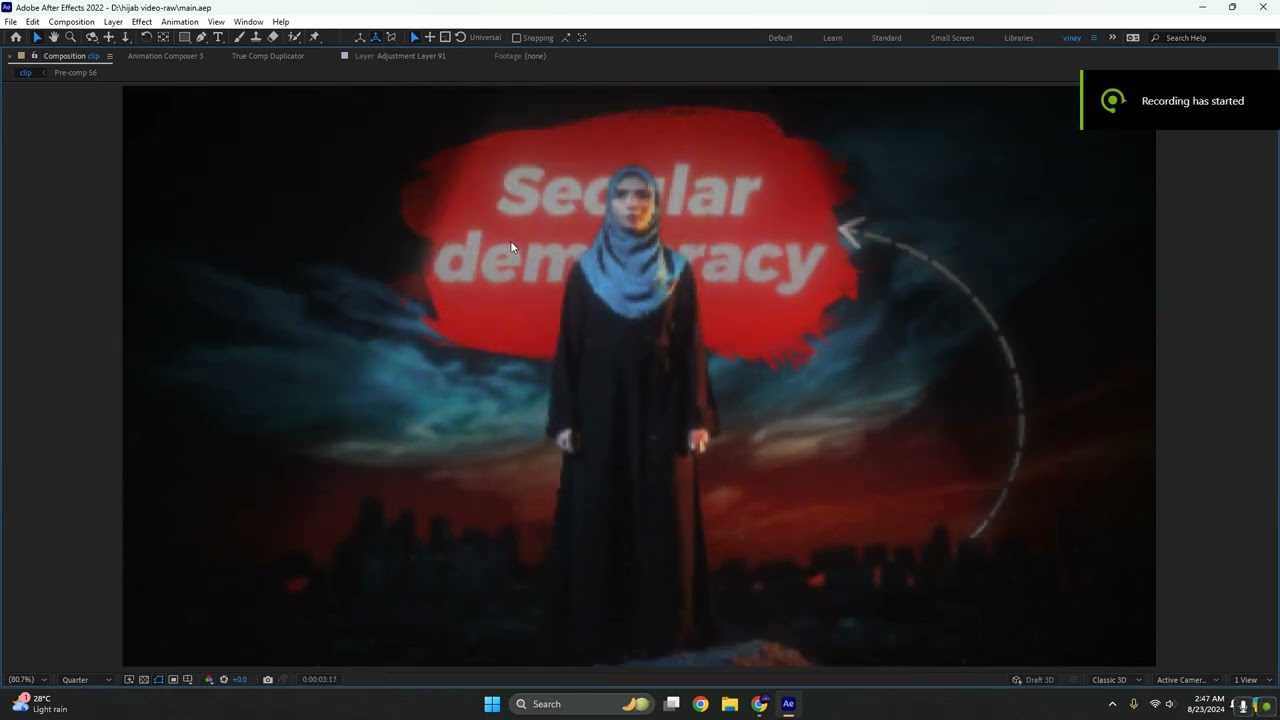Switch to the Standard workspace
The image size is (1280, 720).
pos(886,38)
